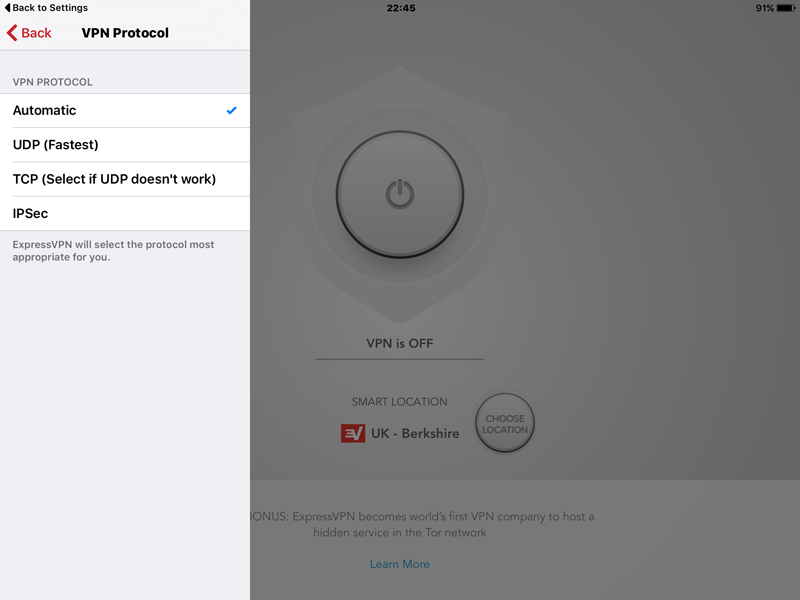The height and width of the screenshot is (600, 800).
Task: Tap the 91% battery percentage
Action: point(764,8)
